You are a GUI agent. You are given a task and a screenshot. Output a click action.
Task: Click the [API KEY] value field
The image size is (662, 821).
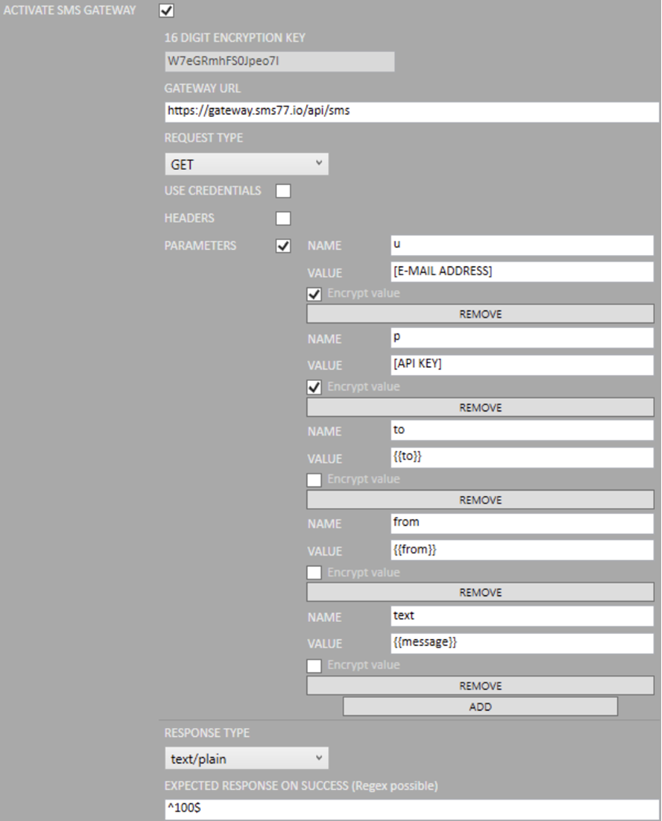click(x=521, y=364)
